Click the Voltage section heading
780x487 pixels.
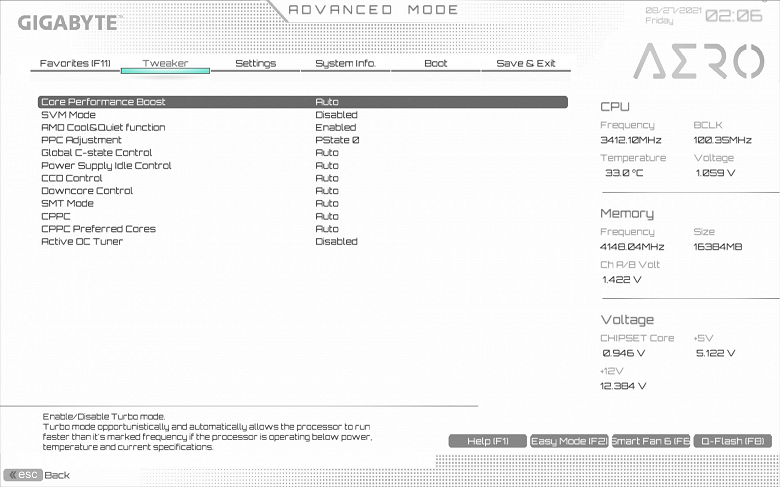627,320
